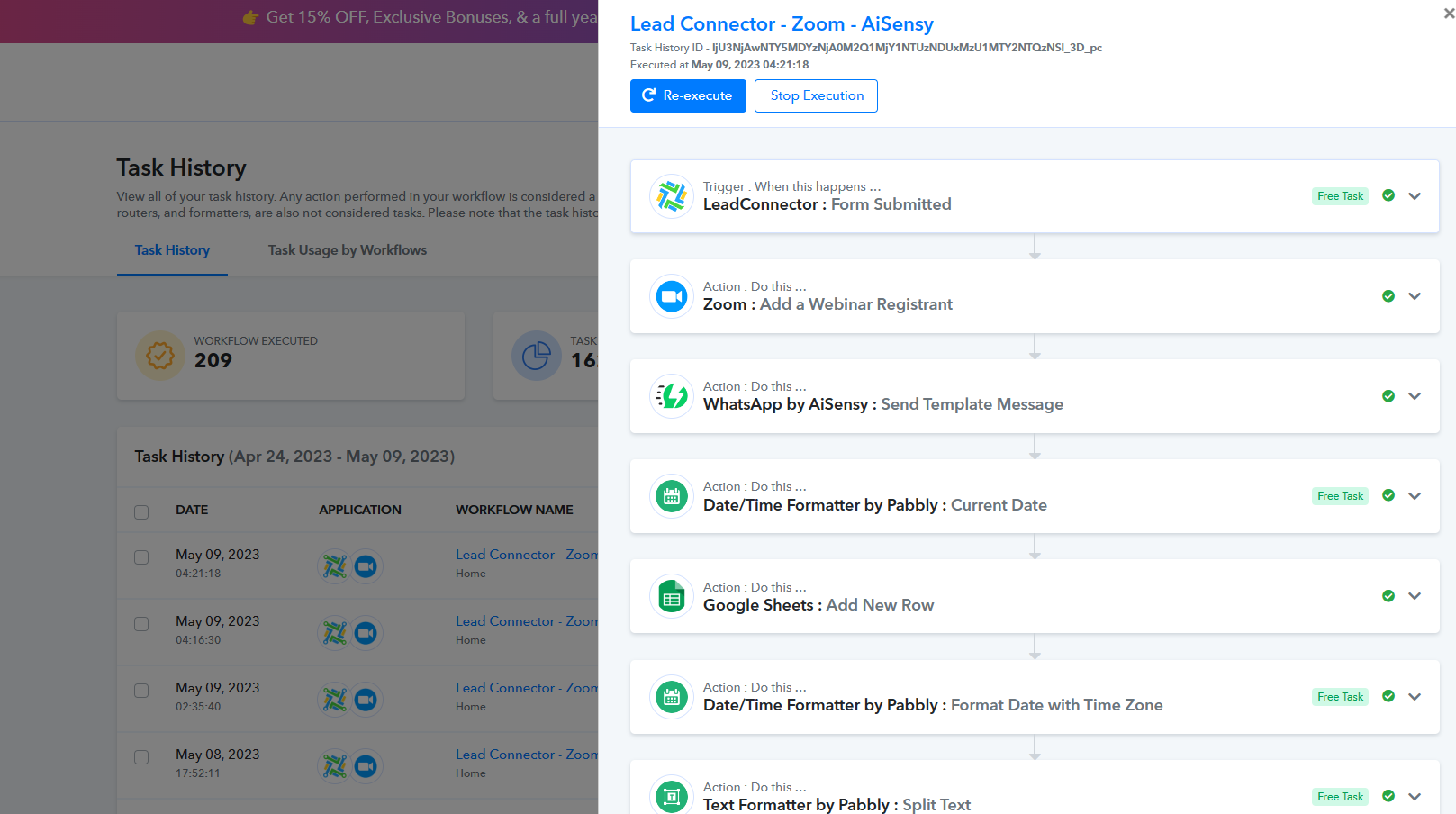Image resolution: width=1456 pixels, height=814 pixels.
Task: Click Free Task badge on Current Date step
Action: point(1340,496)
